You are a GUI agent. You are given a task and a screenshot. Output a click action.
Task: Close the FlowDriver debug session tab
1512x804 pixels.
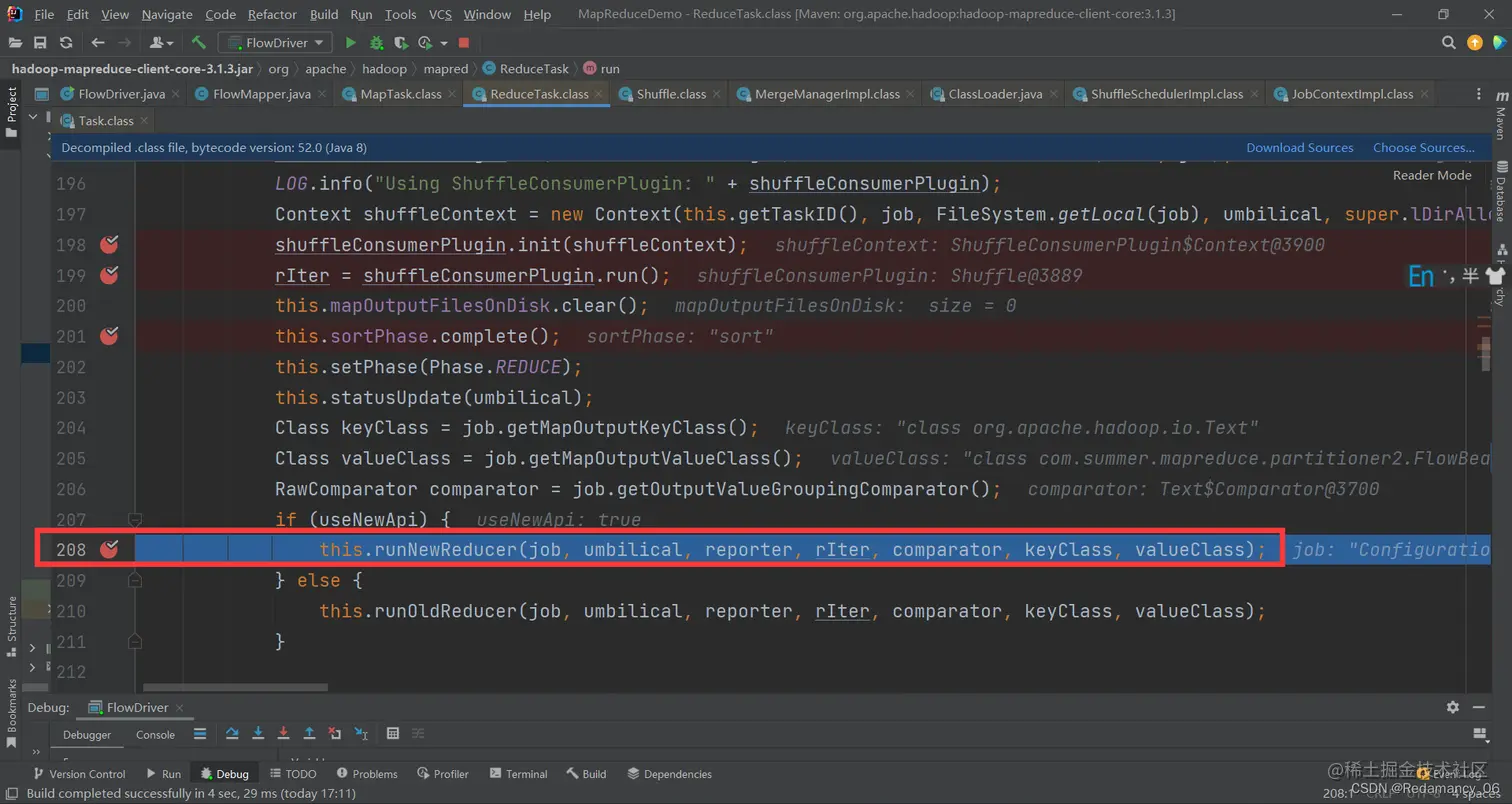(x=180, y=708)
